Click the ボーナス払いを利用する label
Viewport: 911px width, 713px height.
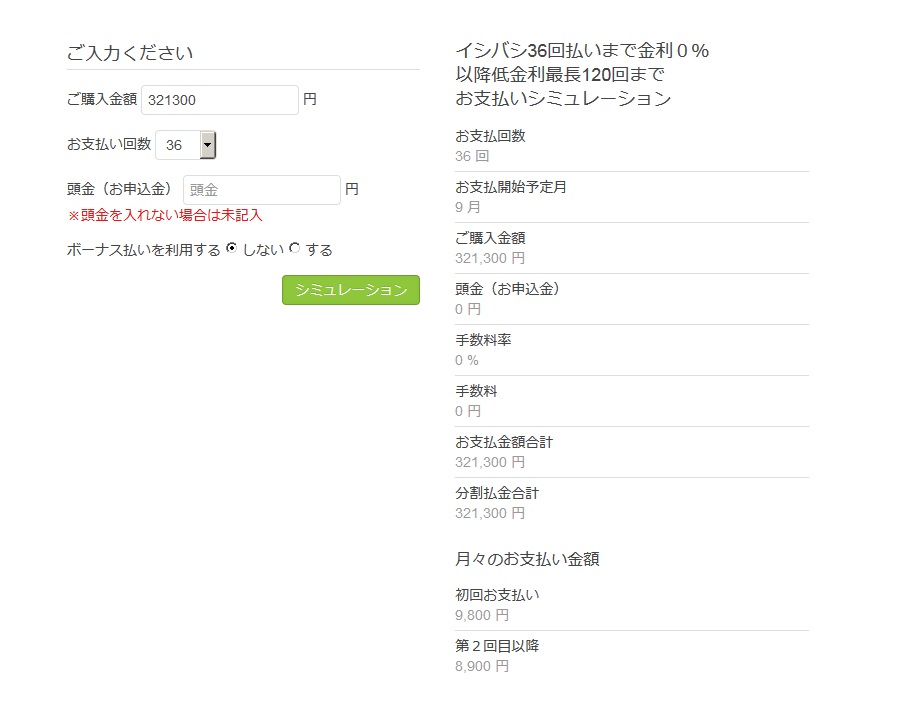tap(144, 250)
